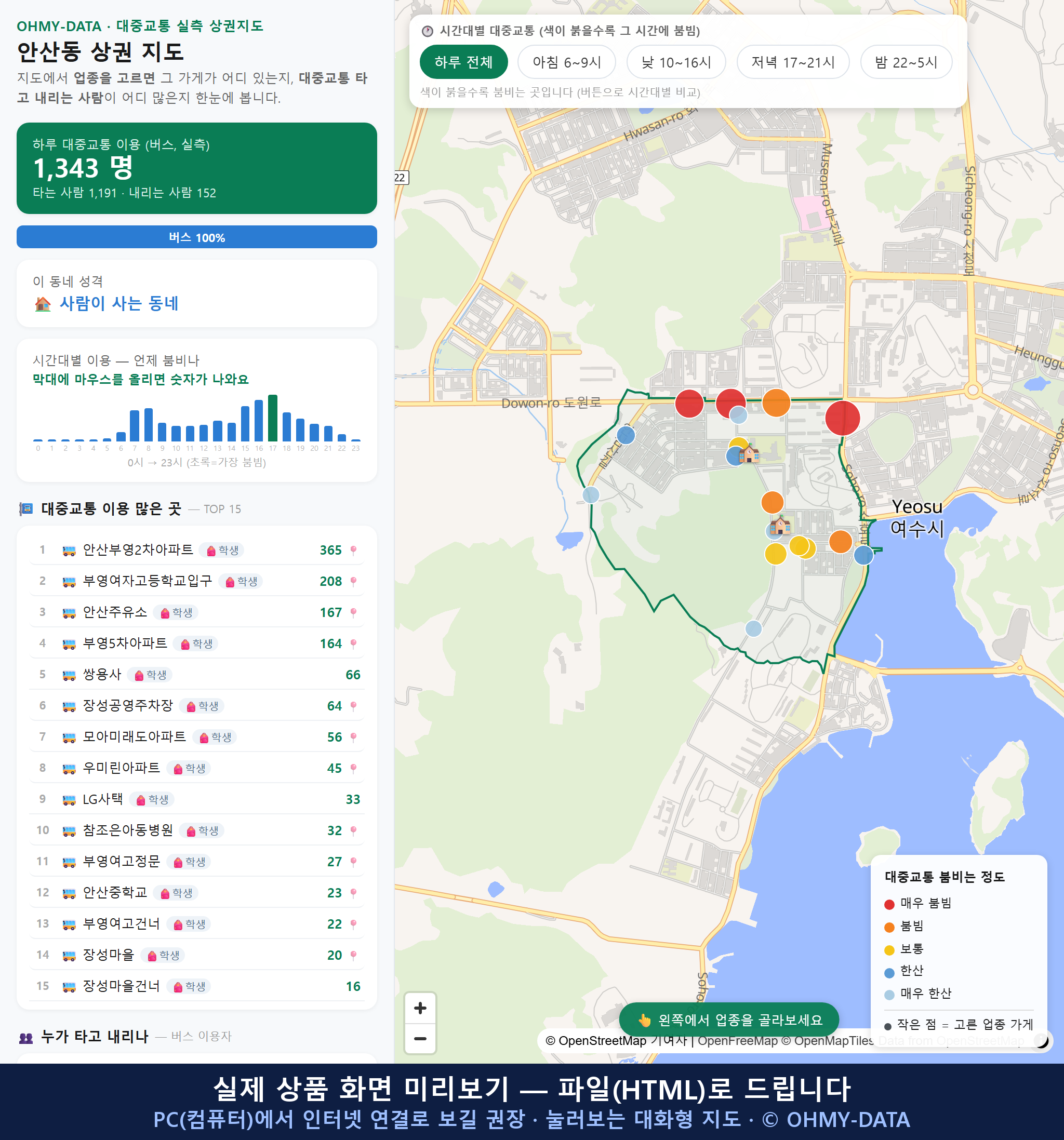Zoom in on the map
Viewport: 1064px width, 1140px height.
tap(420, 1008)
